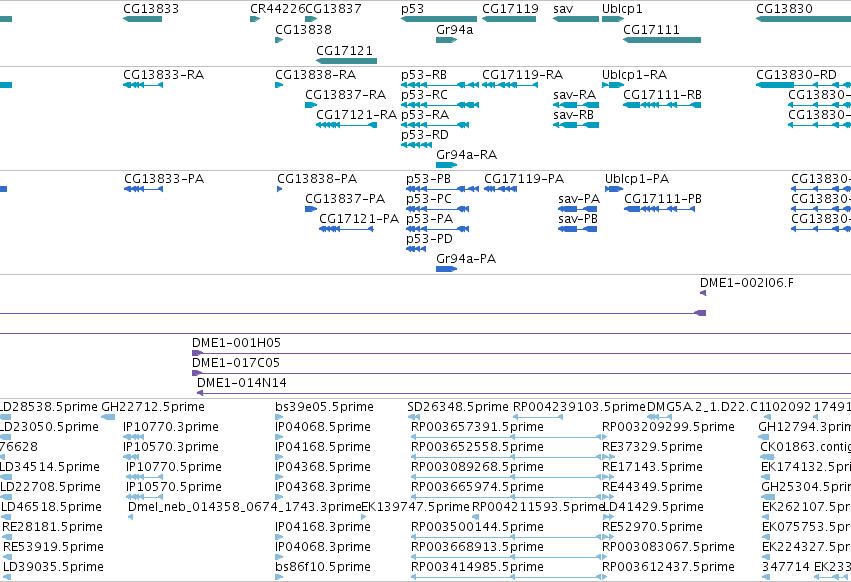Select the Ublcp1 gene label
Viewport: 851px width, 582px height.
[622, 9]
